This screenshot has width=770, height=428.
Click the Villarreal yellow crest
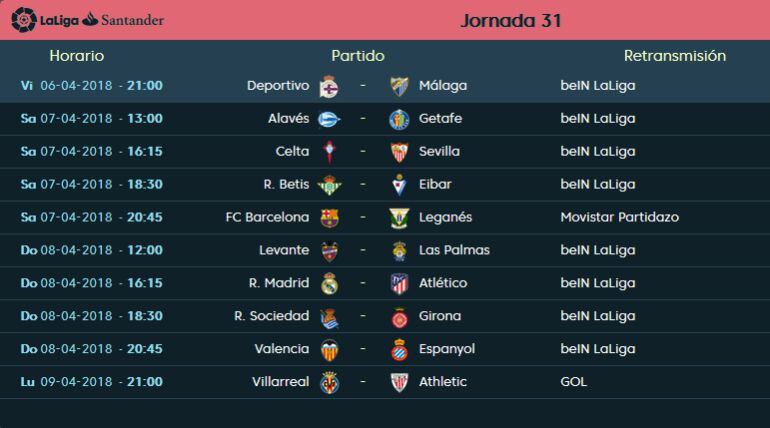(x=329, y=383)
